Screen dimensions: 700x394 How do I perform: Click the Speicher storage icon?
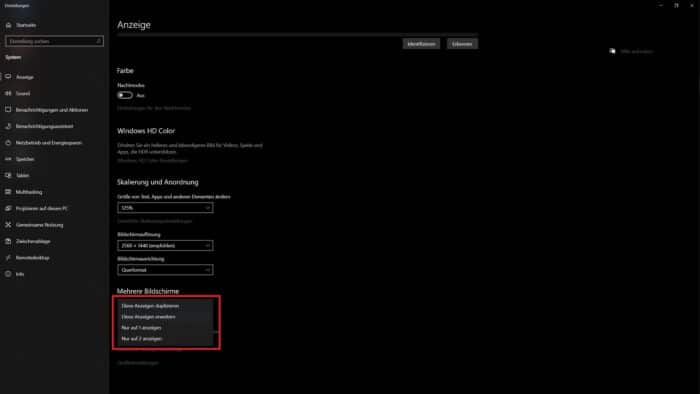8,159
